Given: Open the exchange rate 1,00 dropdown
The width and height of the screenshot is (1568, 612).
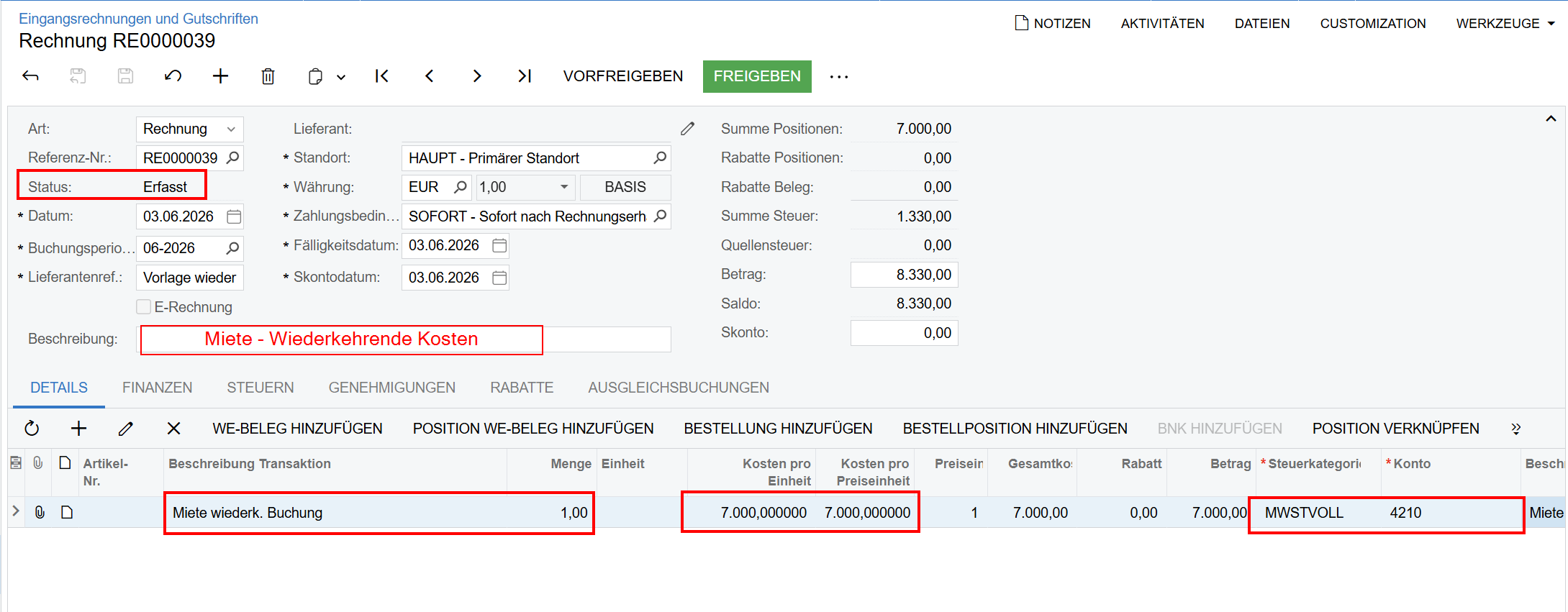Looking at the screenshot, I should (x=565, y=187).
